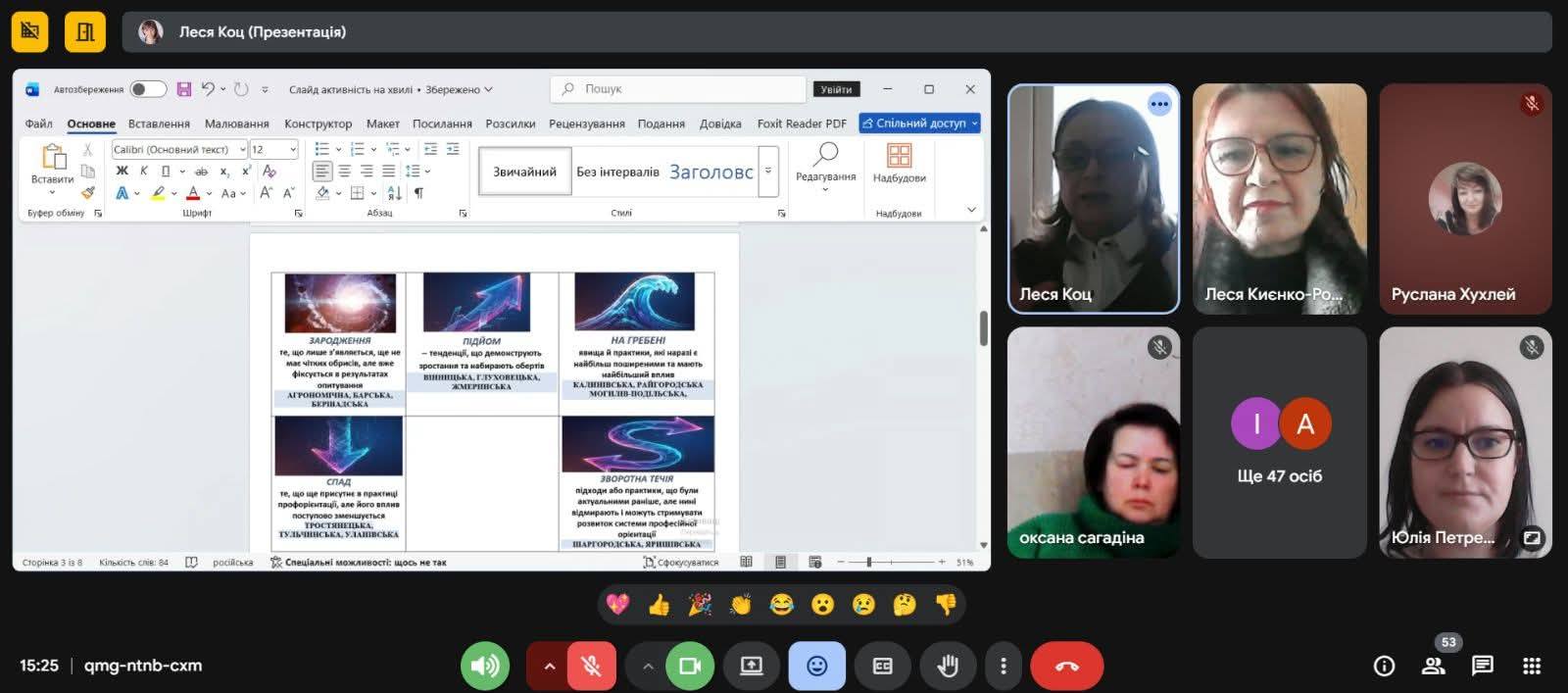Click the raise hand icon
The width and height of the screenshot is (1568, 693).
click(x=947, y=666)
